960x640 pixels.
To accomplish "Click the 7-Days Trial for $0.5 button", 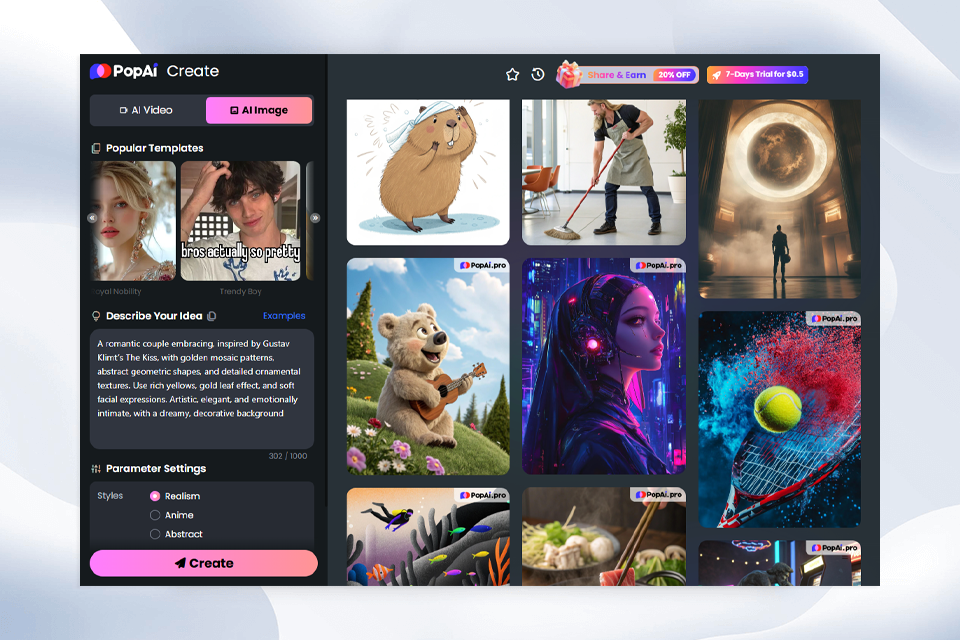I will point(757,75).
